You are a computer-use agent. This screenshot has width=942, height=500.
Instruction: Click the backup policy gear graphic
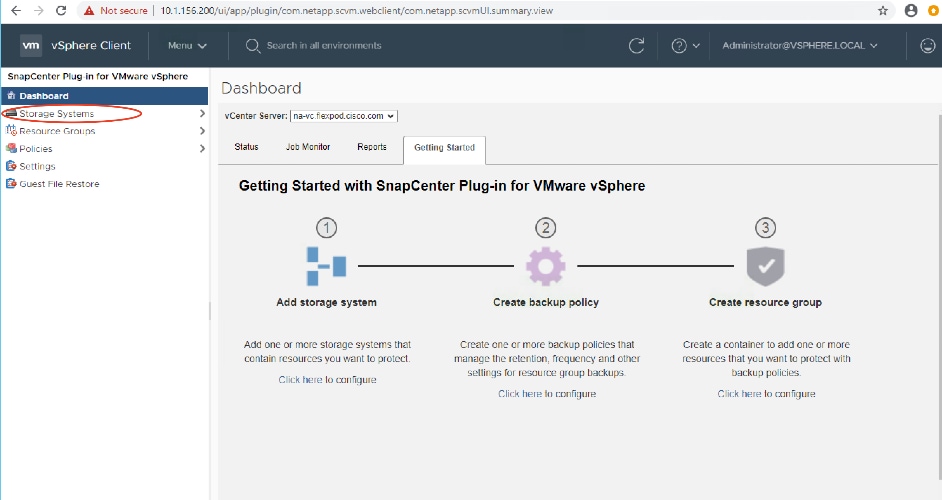[x=545, y=266]
